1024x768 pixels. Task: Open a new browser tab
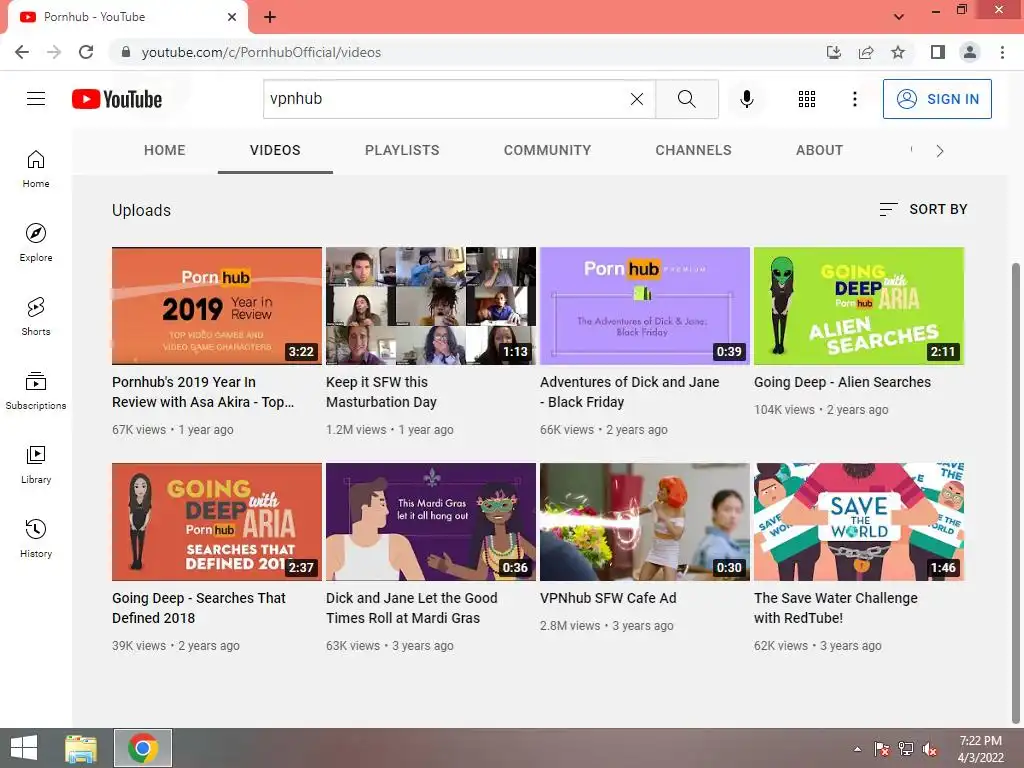[x=270, y=17]
